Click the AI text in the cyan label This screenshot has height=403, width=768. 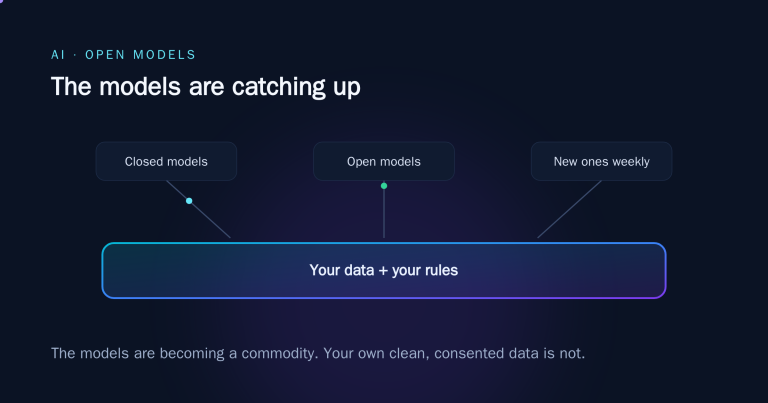(58, 55)
